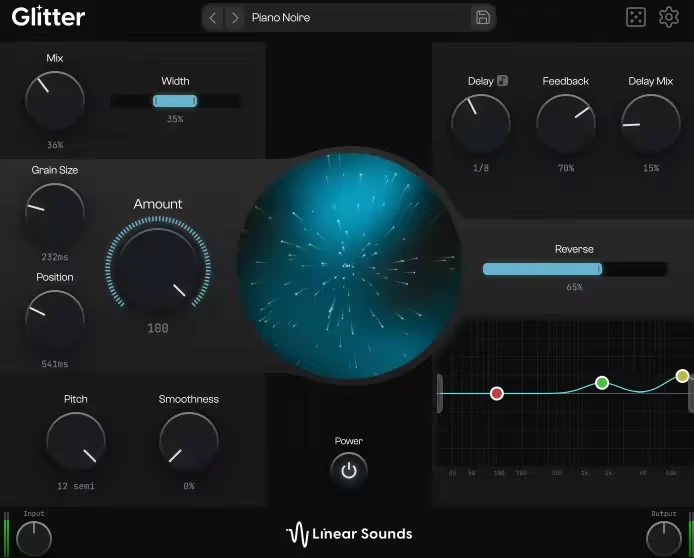The width and height of the screenshot is (694, 558).
Task: Save the current preset with the floppy icon
Action: 482,18
